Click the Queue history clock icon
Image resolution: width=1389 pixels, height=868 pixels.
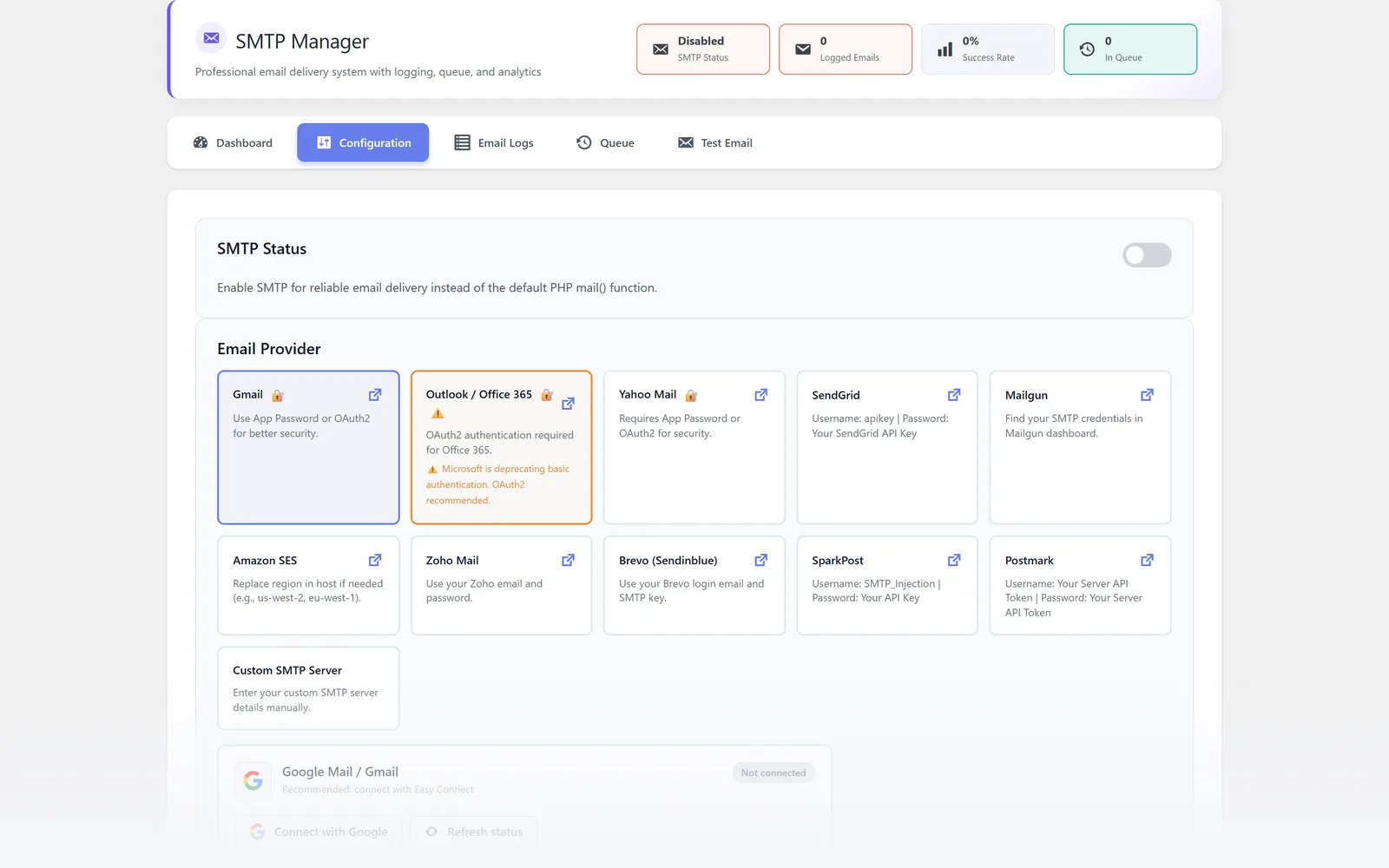[584, 142]
